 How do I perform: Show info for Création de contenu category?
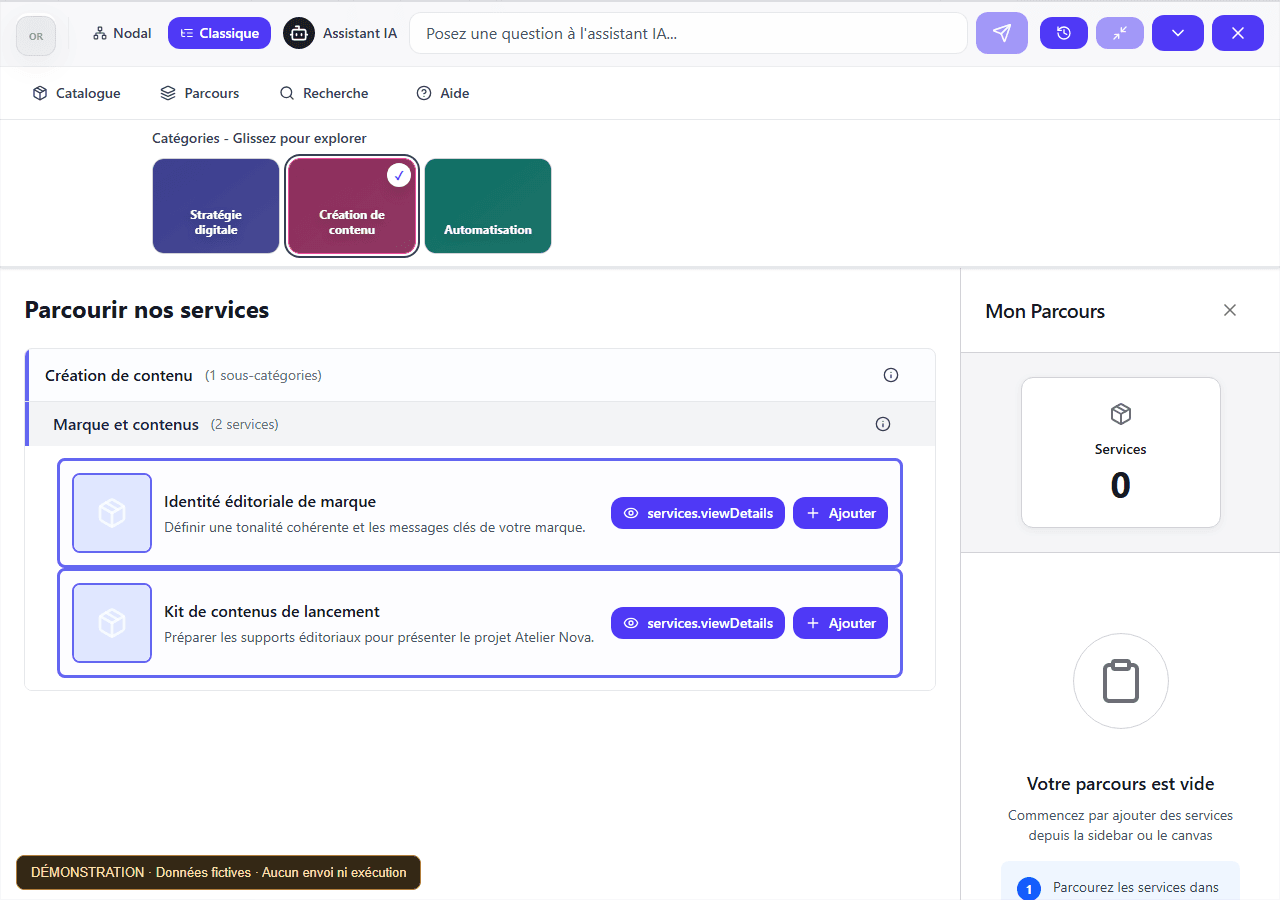891,375
